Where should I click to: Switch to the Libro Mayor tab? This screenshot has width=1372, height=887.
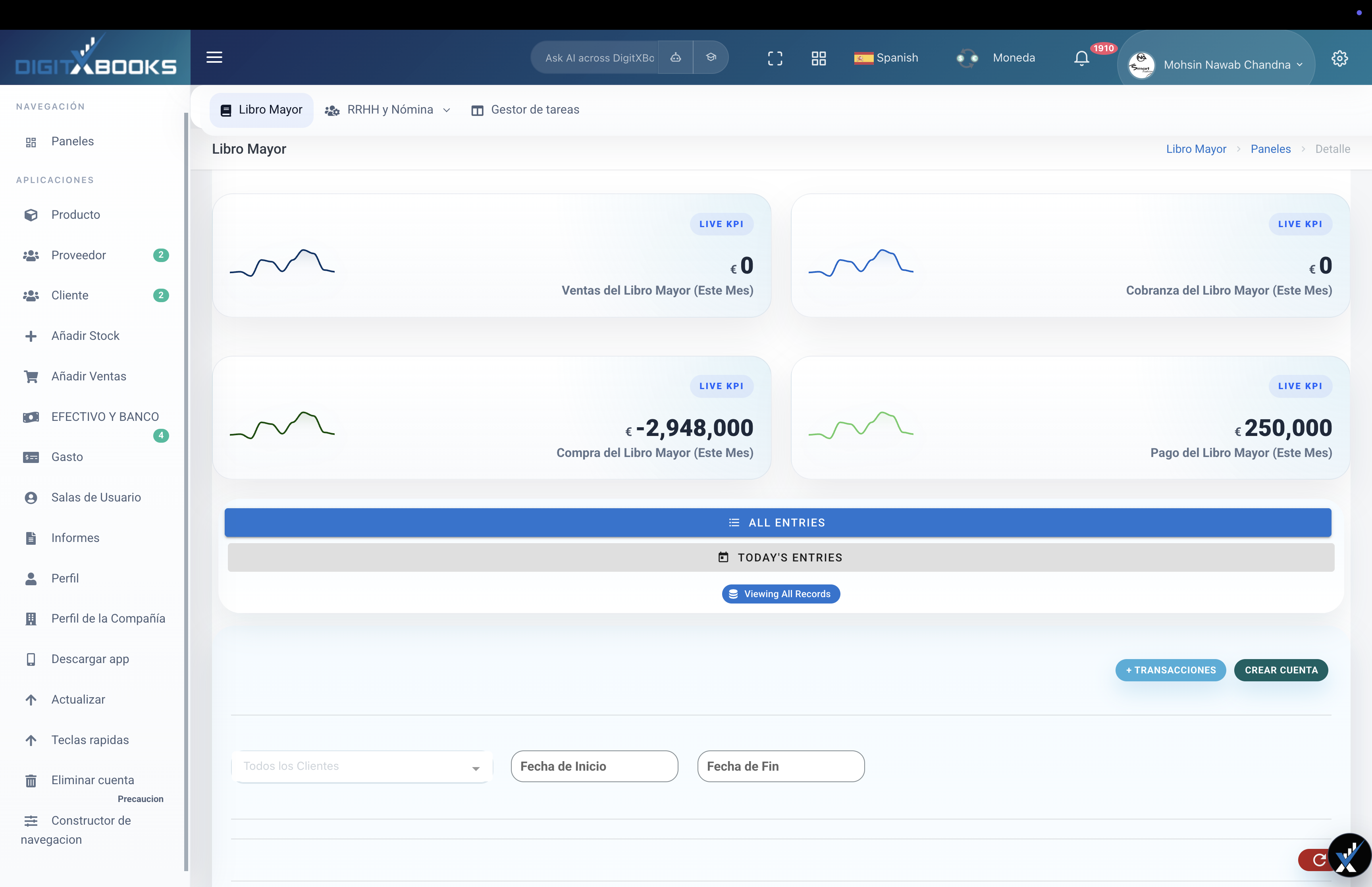coord(261,110)
